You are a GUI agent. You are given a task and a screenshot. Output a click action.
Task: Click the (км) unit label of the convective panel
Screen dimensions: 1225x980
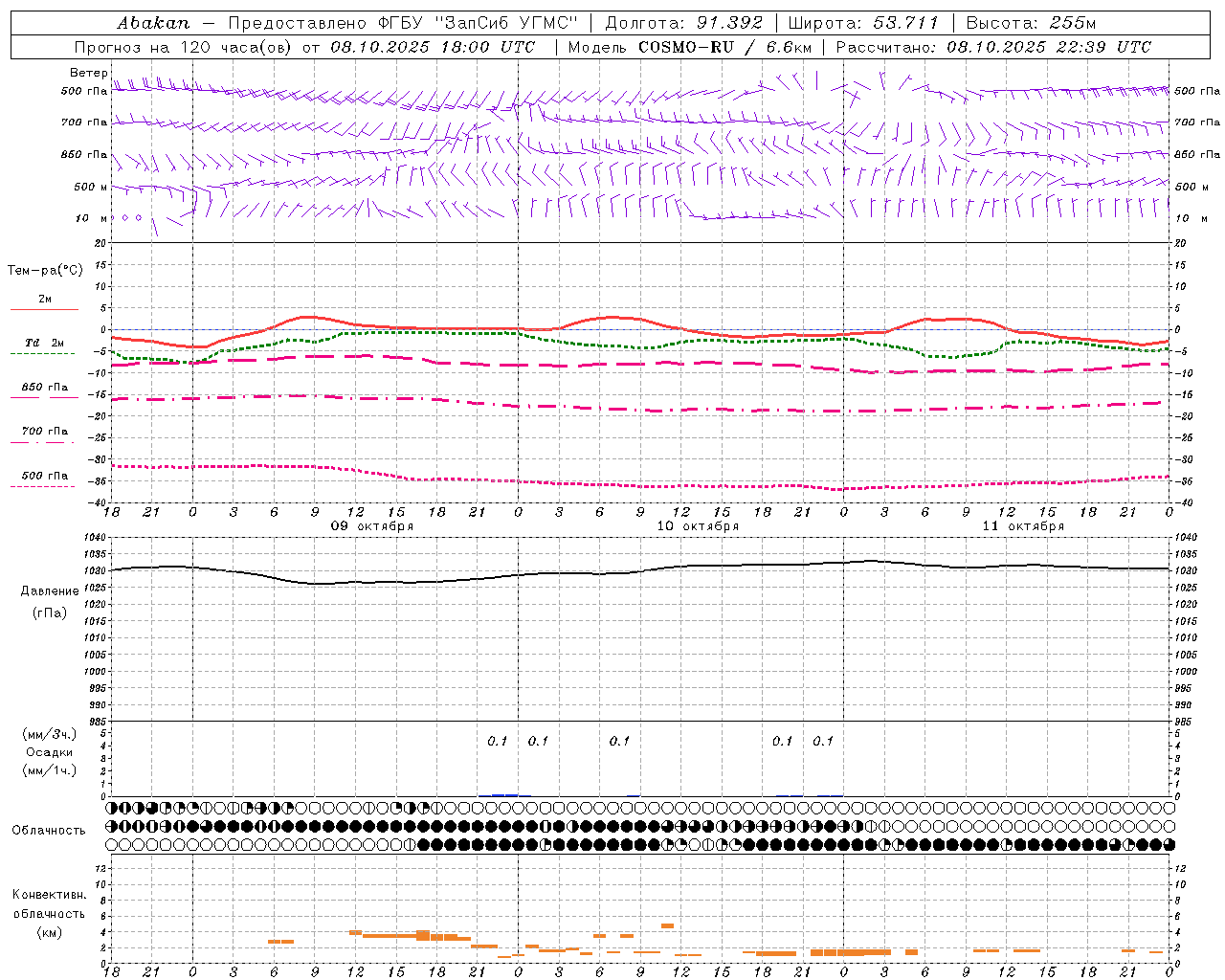coord(49,932)
